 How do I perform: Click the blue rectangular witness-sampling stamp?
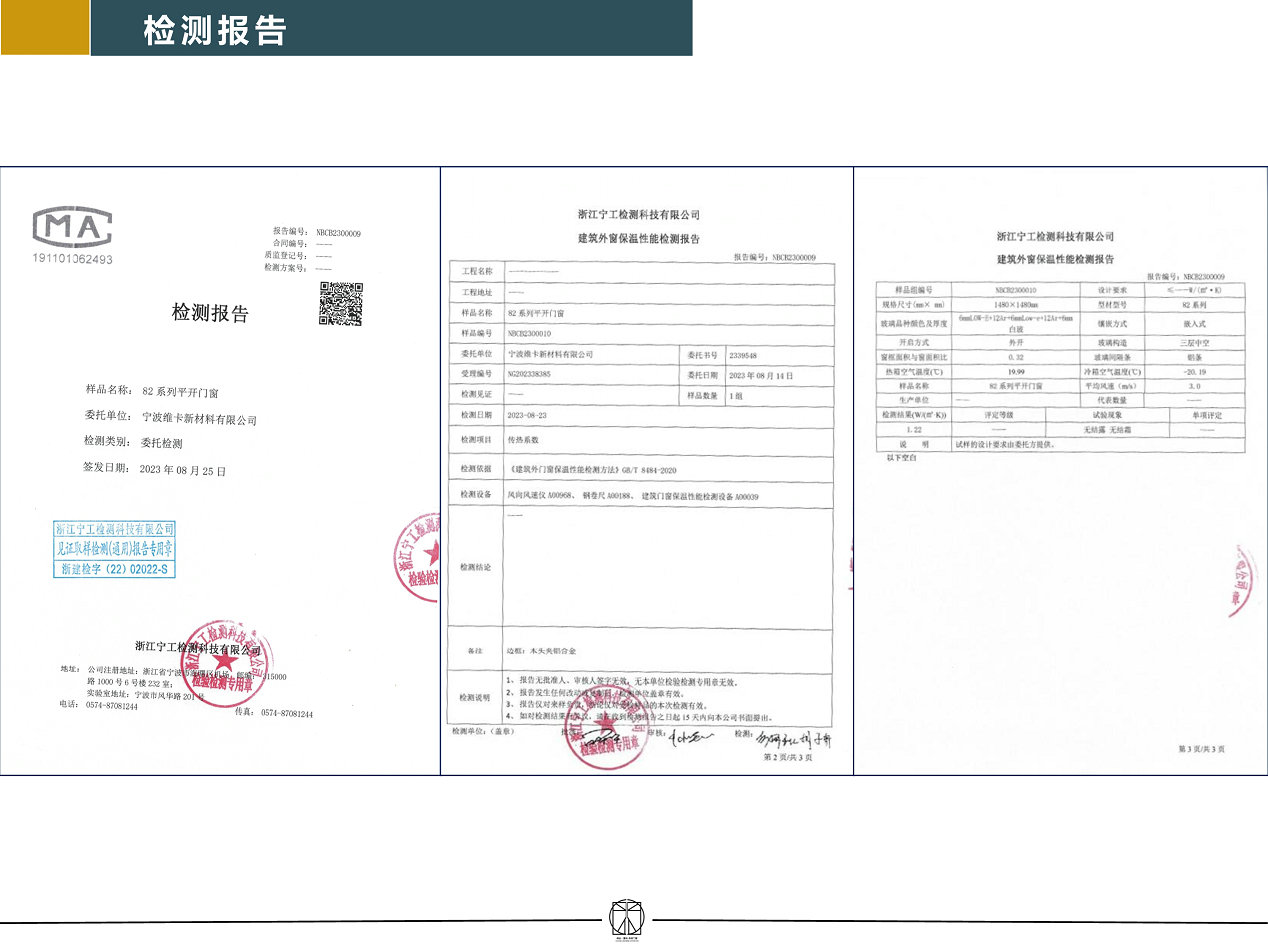tap(114, 549)
